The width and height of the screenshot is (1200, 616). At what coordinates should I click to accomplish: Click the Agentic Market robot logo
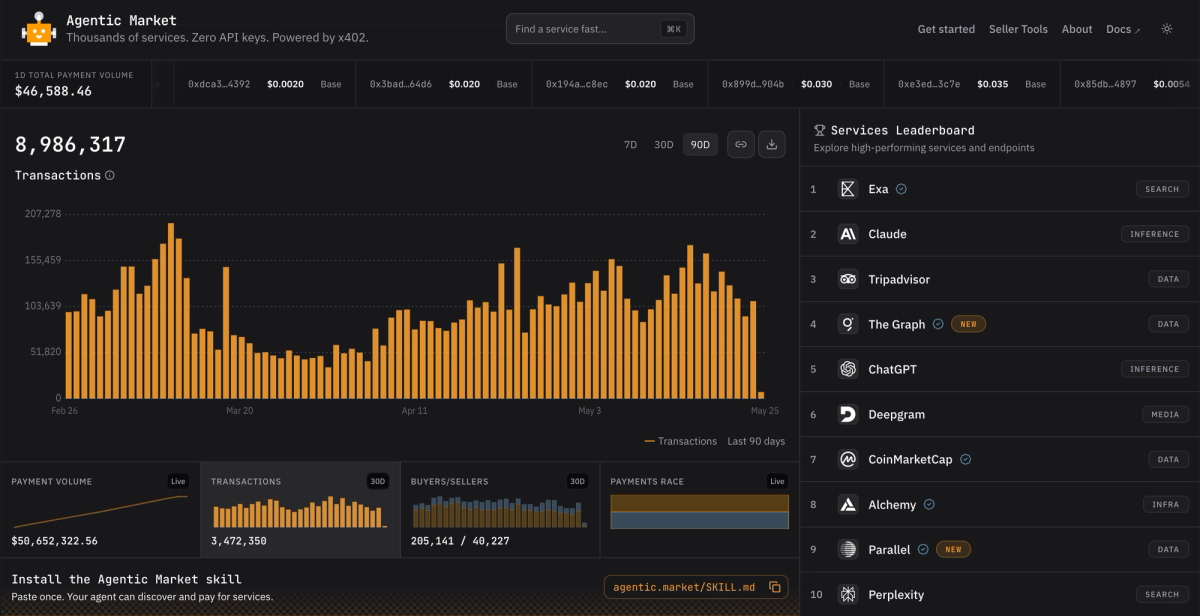(38, 29)
